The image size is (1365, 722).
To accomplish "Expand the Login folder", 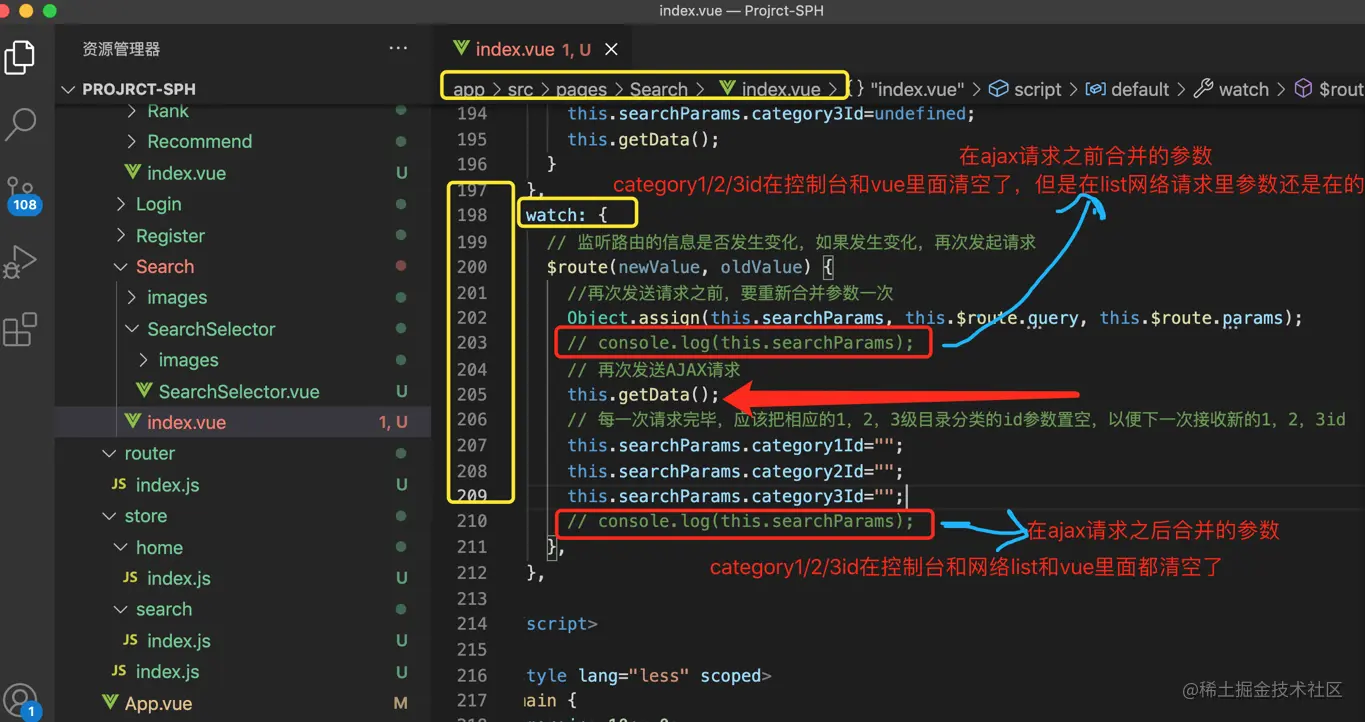I will click(x=122, y=204).
